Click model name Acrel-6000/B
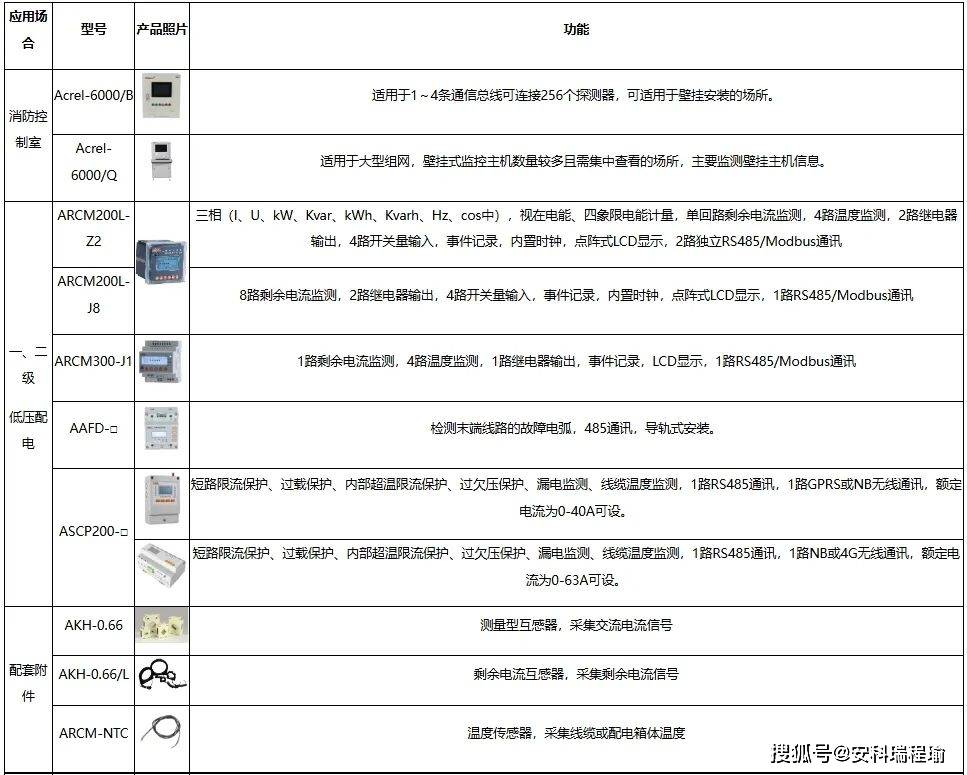 click(x=94, y=95)
